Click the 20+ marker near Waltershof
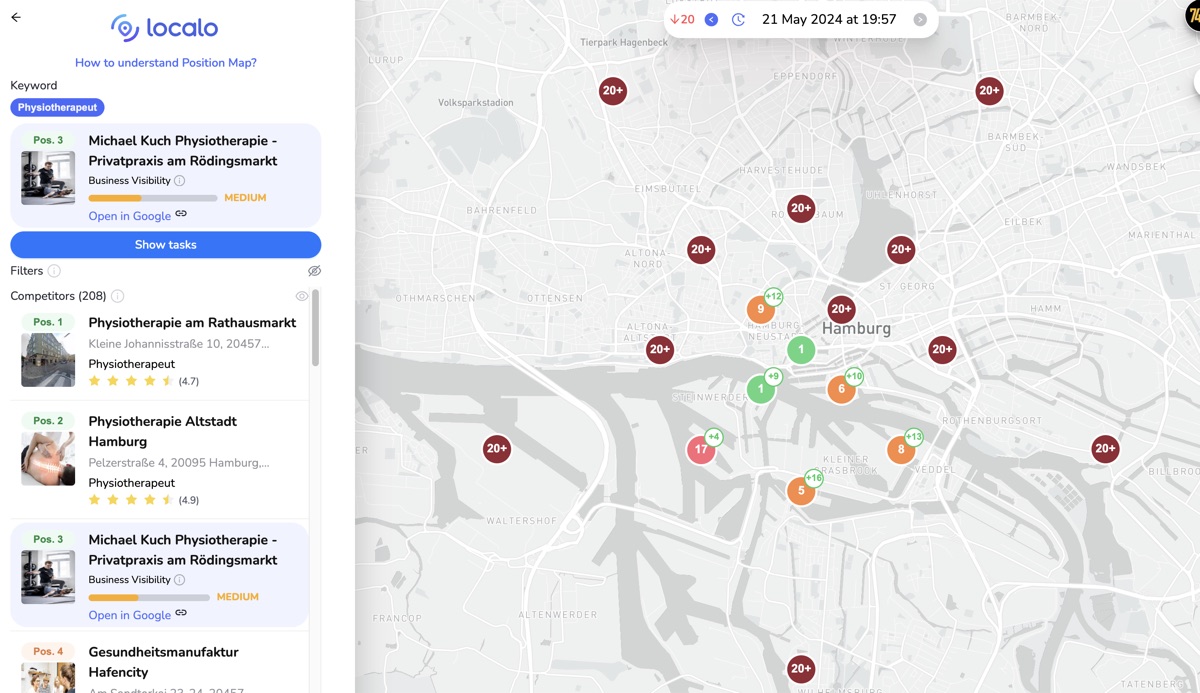 tap(497, 449)
